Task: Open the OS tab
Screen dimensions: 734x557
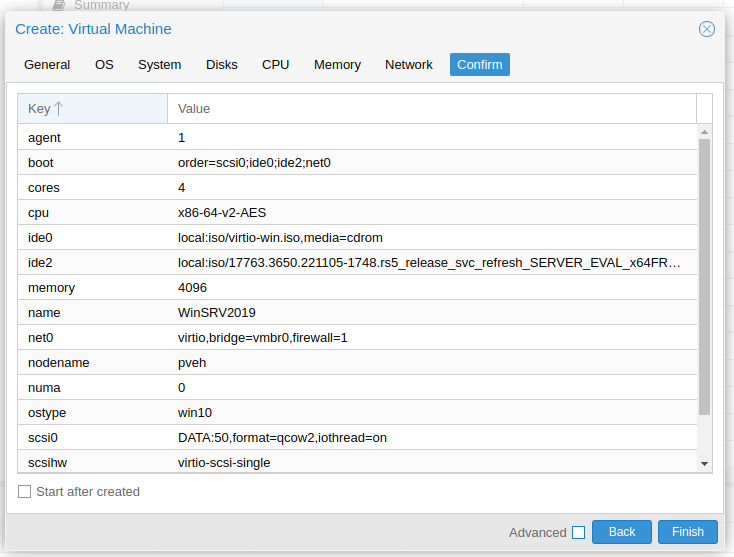Action: tap(104, 65)
